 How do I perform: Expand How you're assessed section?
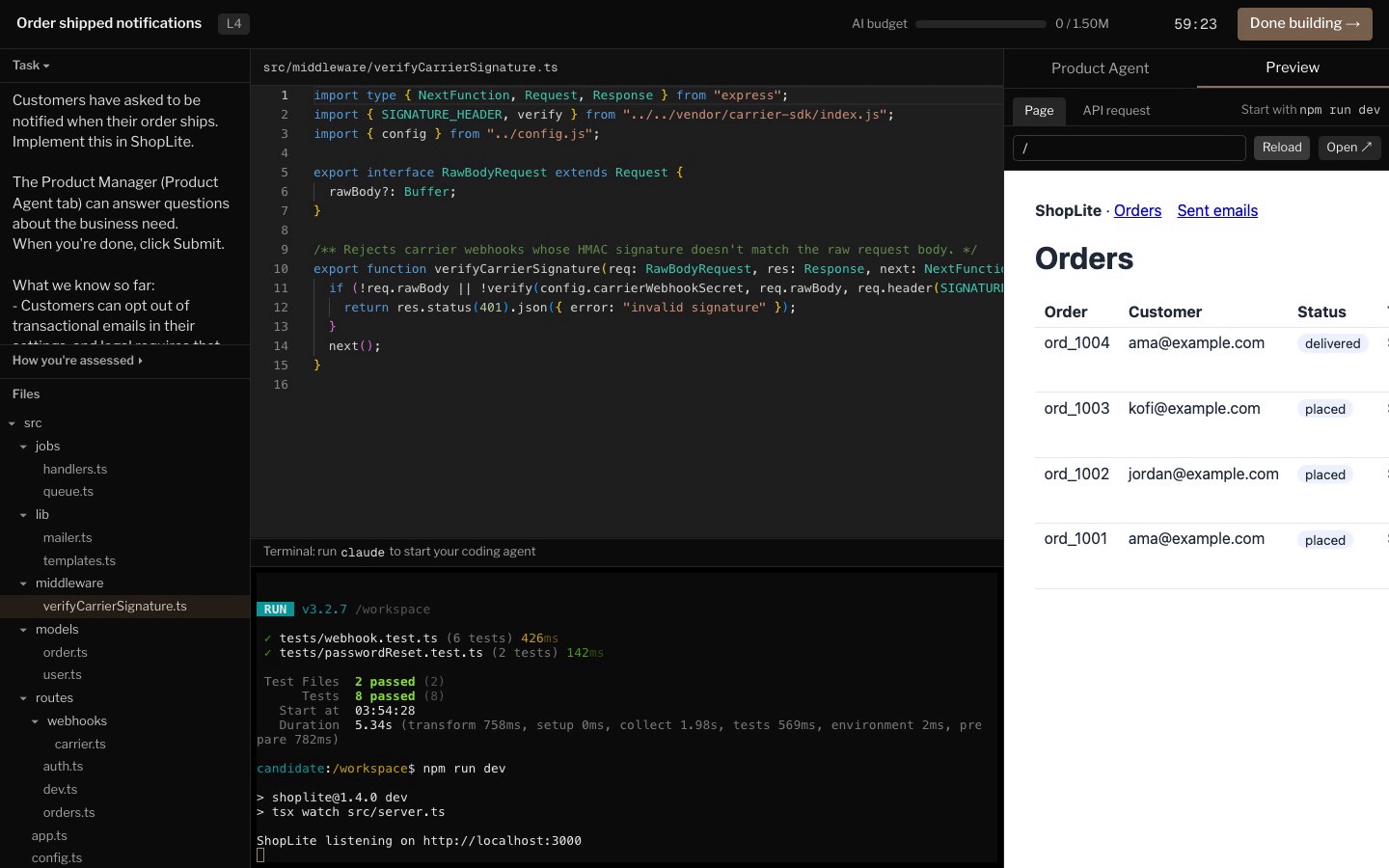click(x=77, y=361)
